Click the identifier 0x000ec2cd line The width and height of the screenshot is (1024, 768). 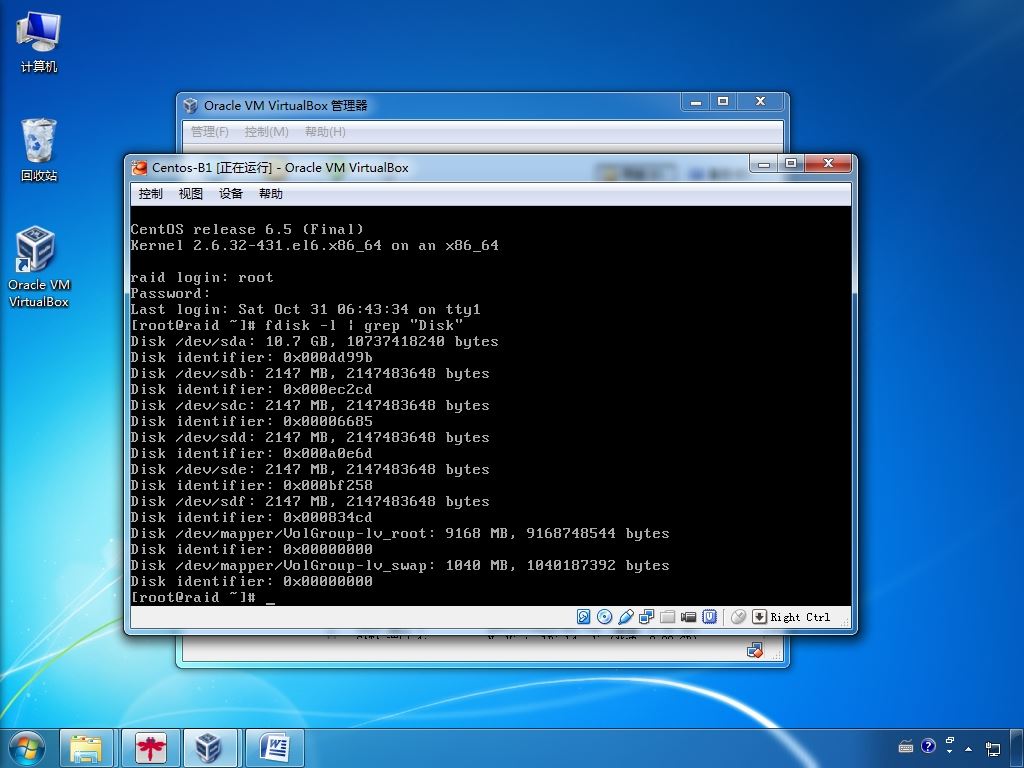251,389
